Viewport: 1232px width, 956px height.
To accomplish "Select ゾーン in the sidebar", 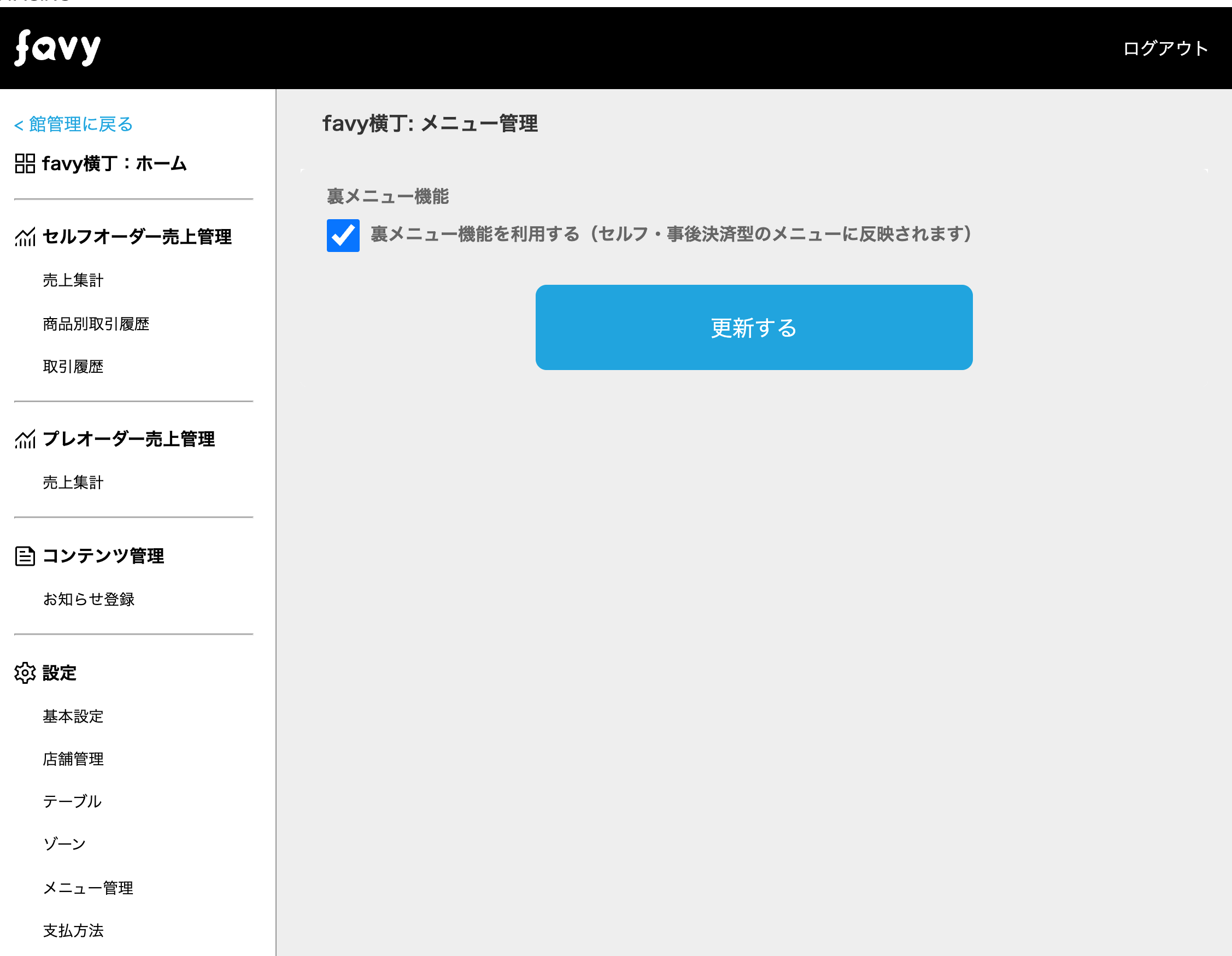I will [x=64, y=844].
